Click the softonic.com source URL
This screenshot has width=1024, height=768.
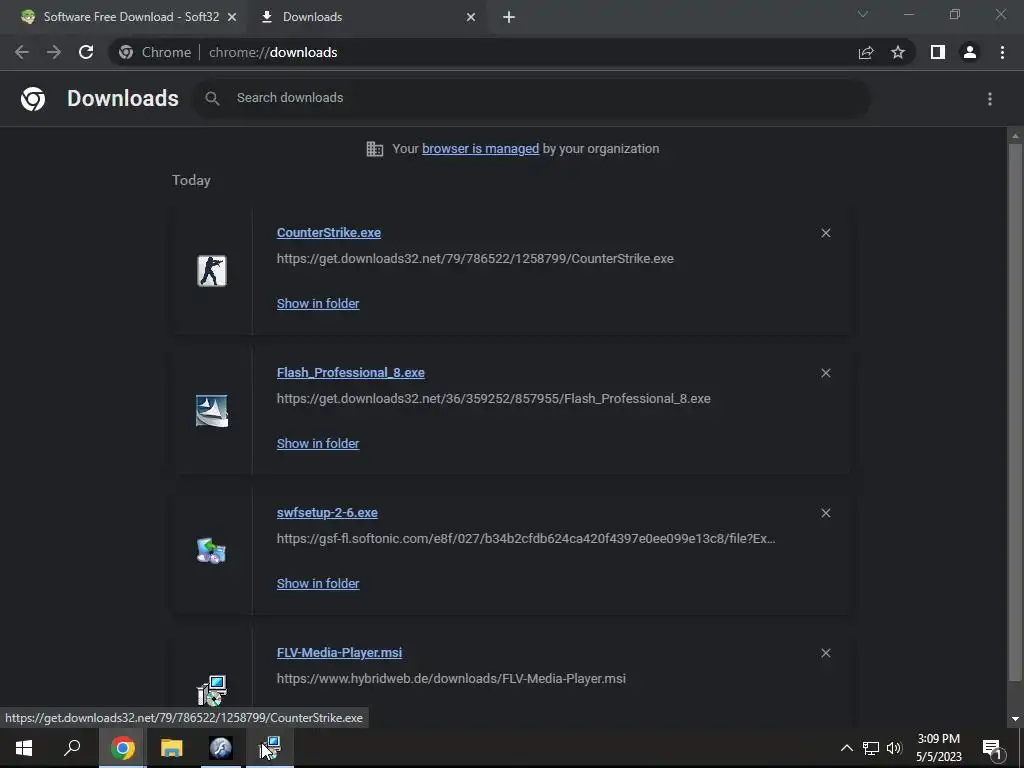(526, 539)
